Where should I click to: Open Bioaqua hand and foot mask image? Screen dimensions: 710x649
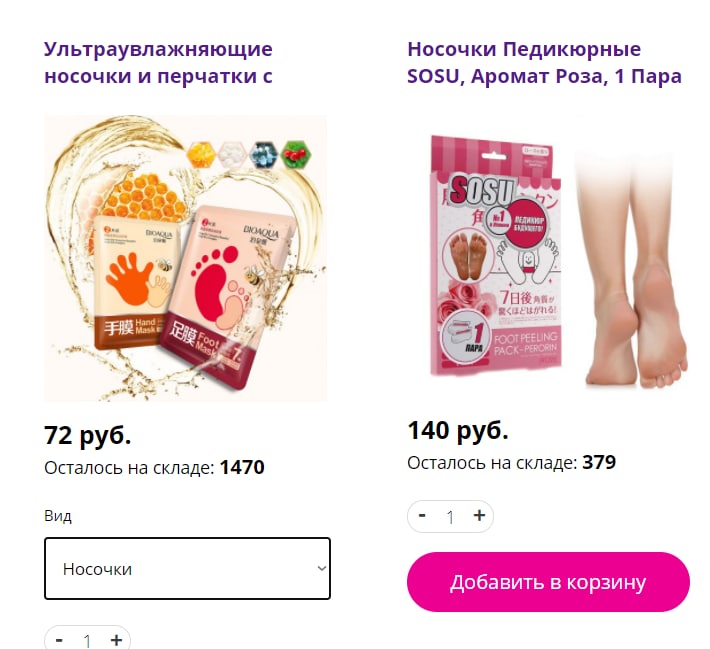(185, 258)
